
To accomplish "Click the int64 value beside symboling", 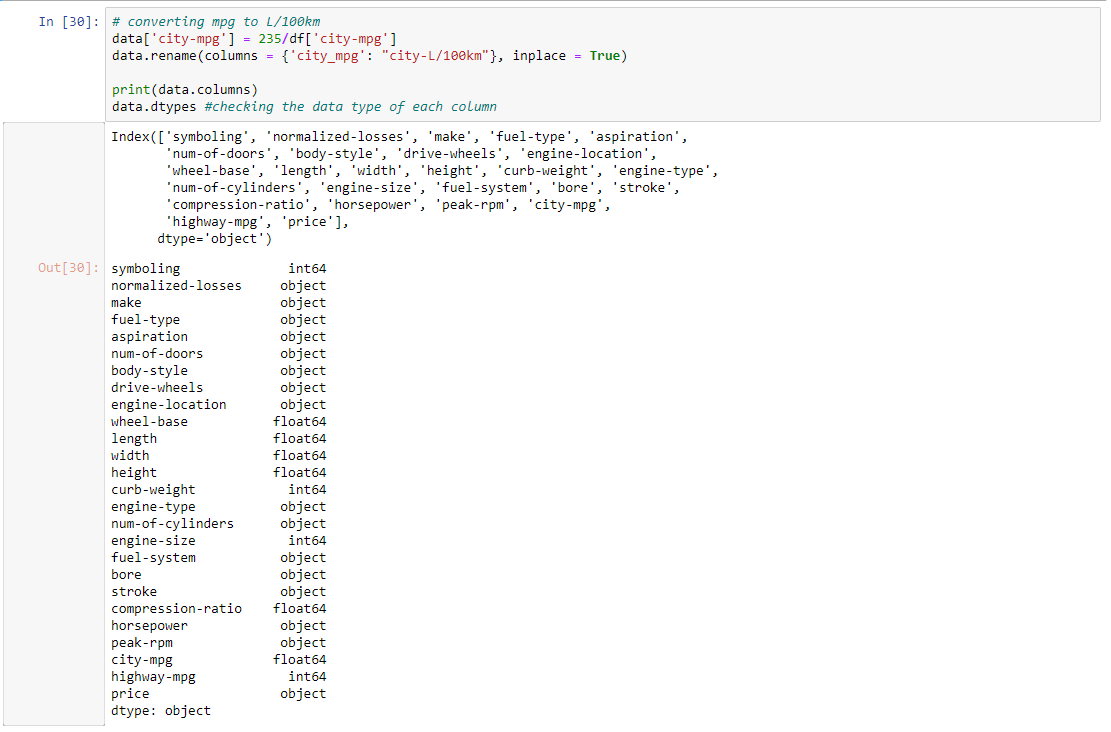I will (x=308, y=269).
